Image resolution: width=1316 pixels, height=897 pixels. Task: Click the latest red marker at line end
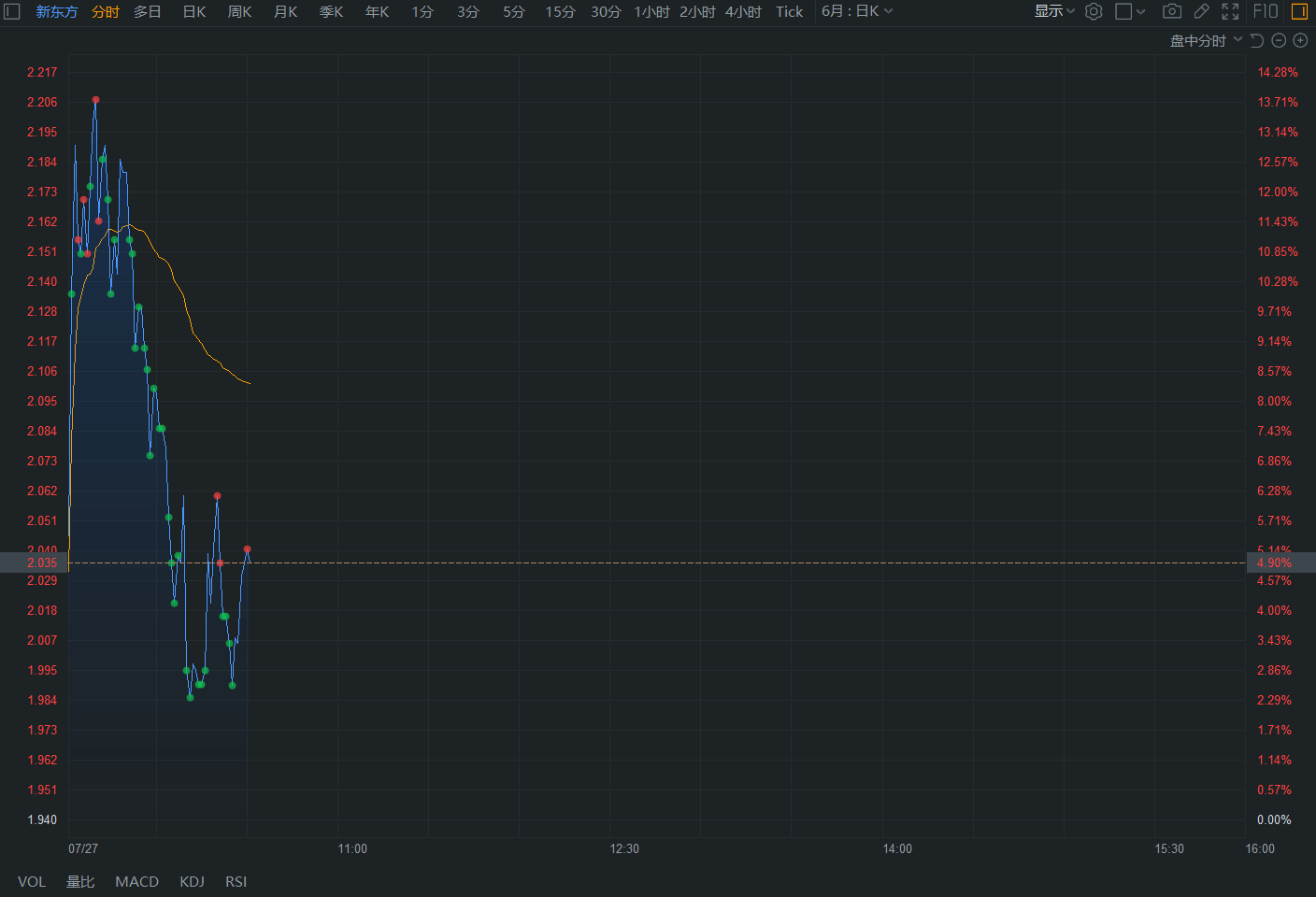click(x=247, y=549)
